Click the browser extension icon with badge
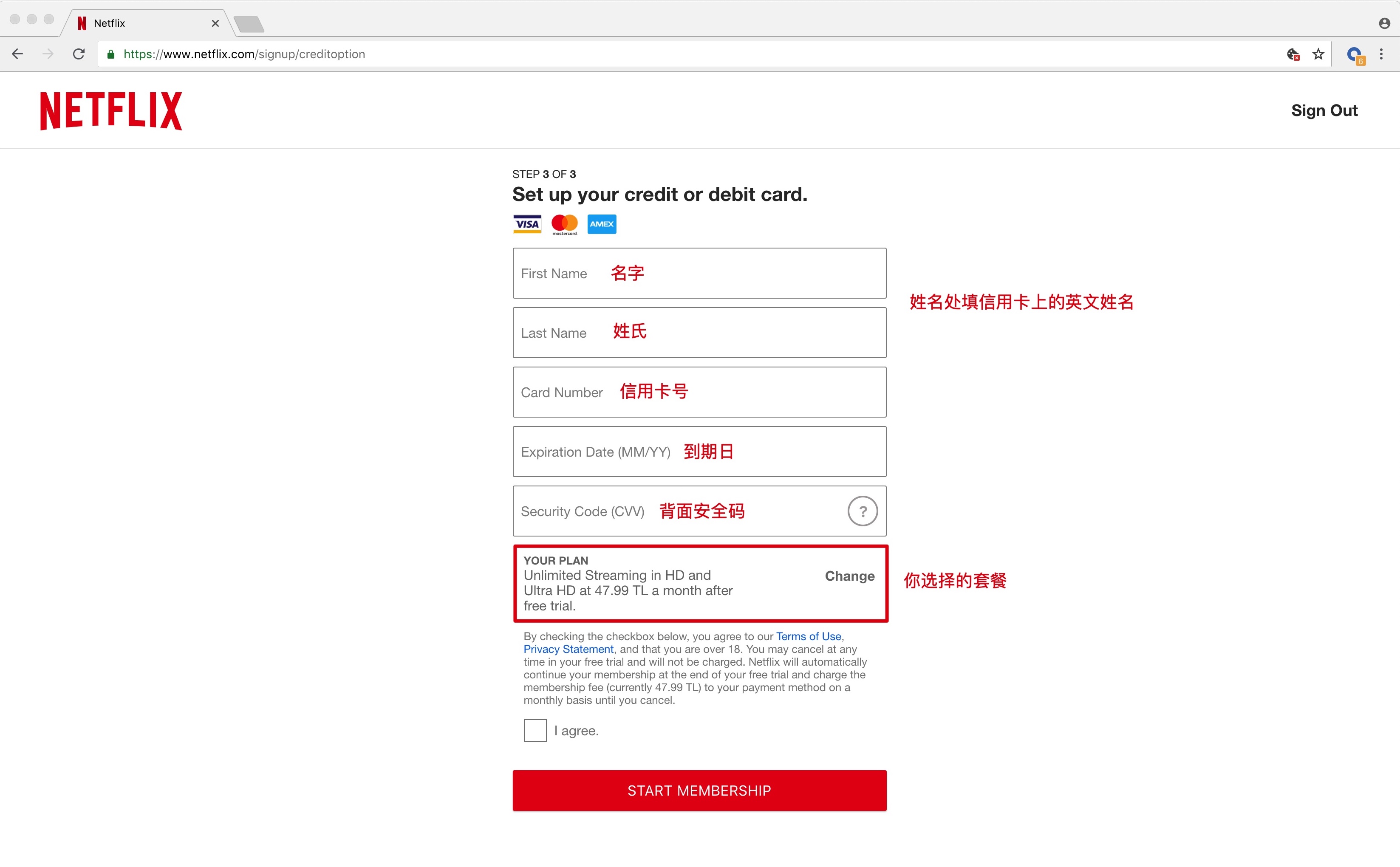1400x867 pixels. [1355, 55]
